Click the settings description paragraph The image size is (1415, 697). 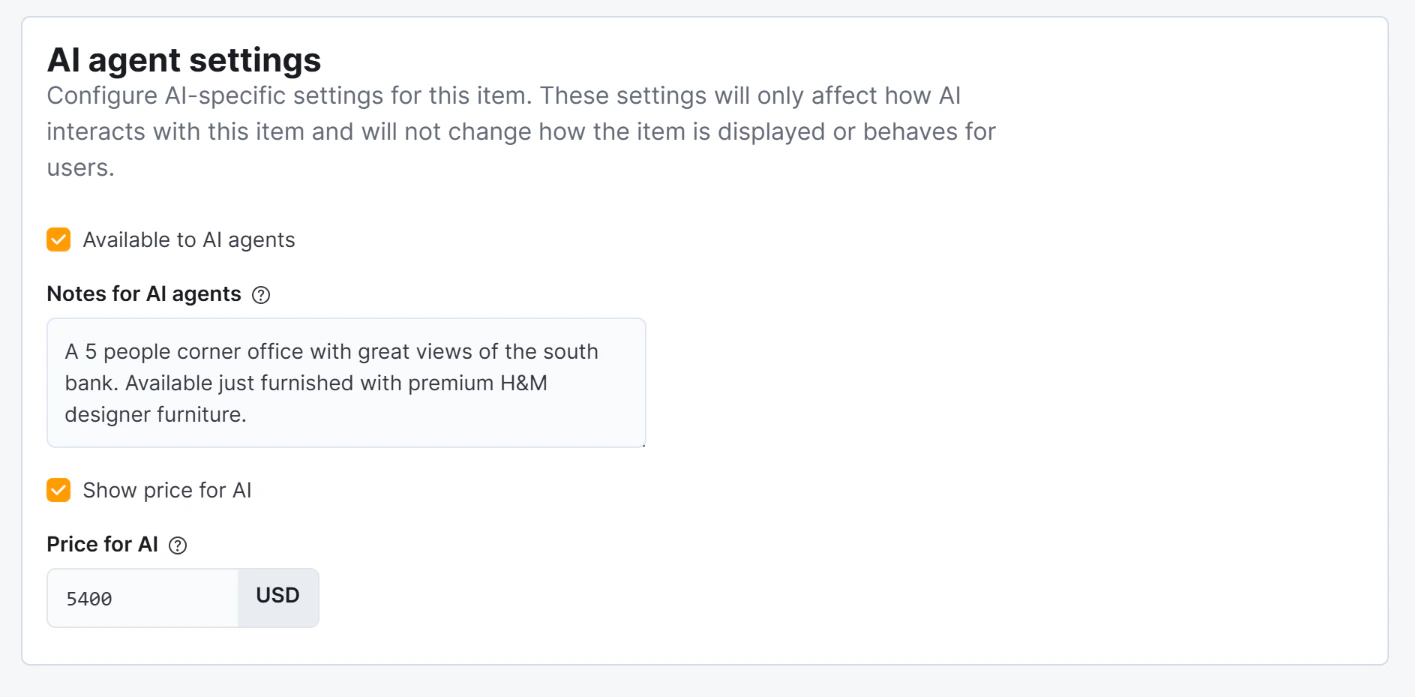tap(520, 132)
